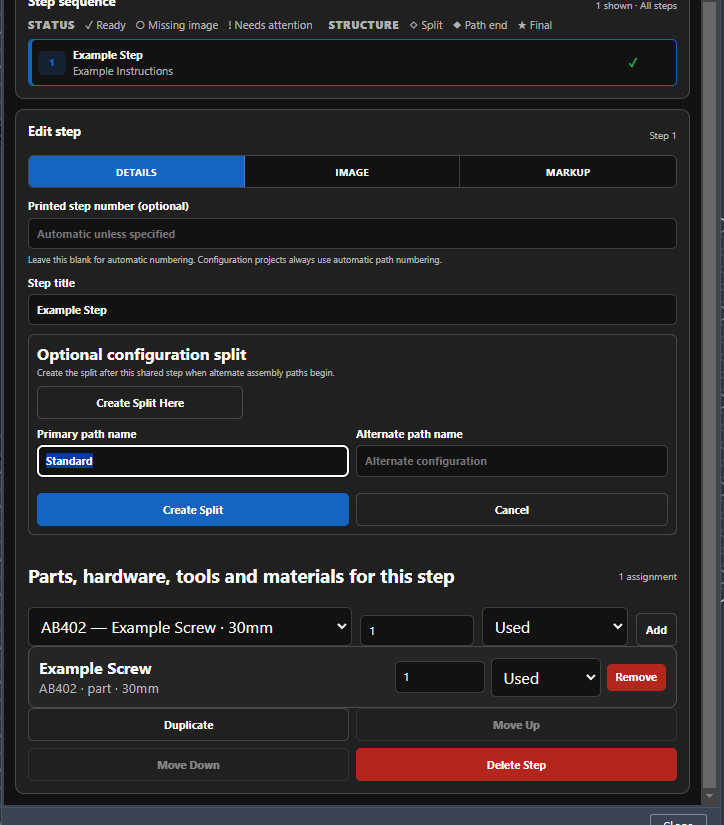Focus the Primary path name field
The height and width of the screenshot is (825, 724).
point(193,461)
